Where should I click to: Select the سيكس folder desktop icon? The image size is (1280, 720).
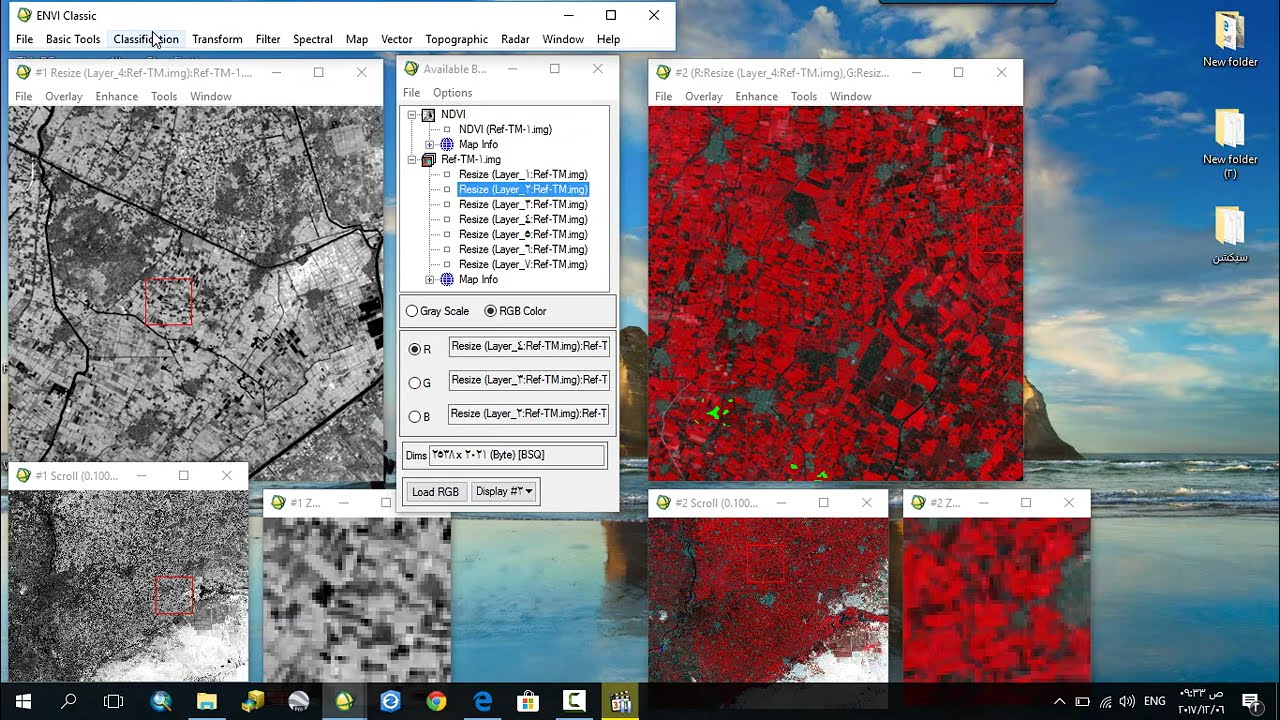coord(1230,235)
